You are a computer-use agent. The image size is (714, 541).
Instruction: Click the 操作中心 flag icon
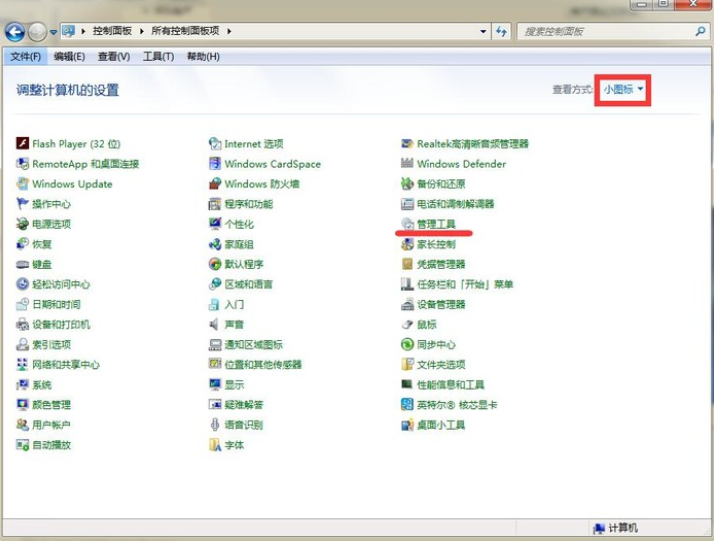pos(22,204)
